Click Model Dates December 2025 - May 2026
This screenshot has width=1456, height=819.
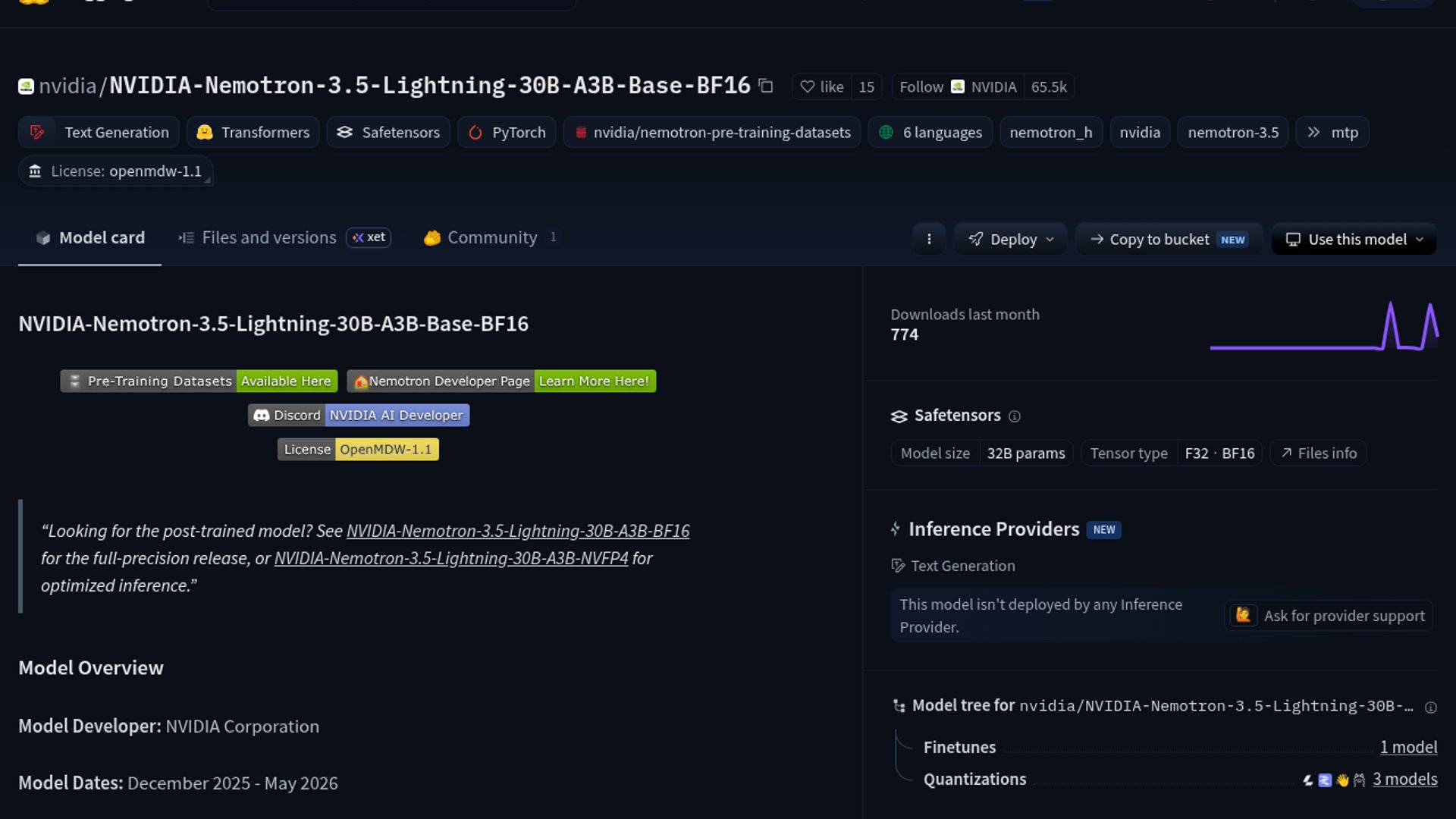point(178,783)
